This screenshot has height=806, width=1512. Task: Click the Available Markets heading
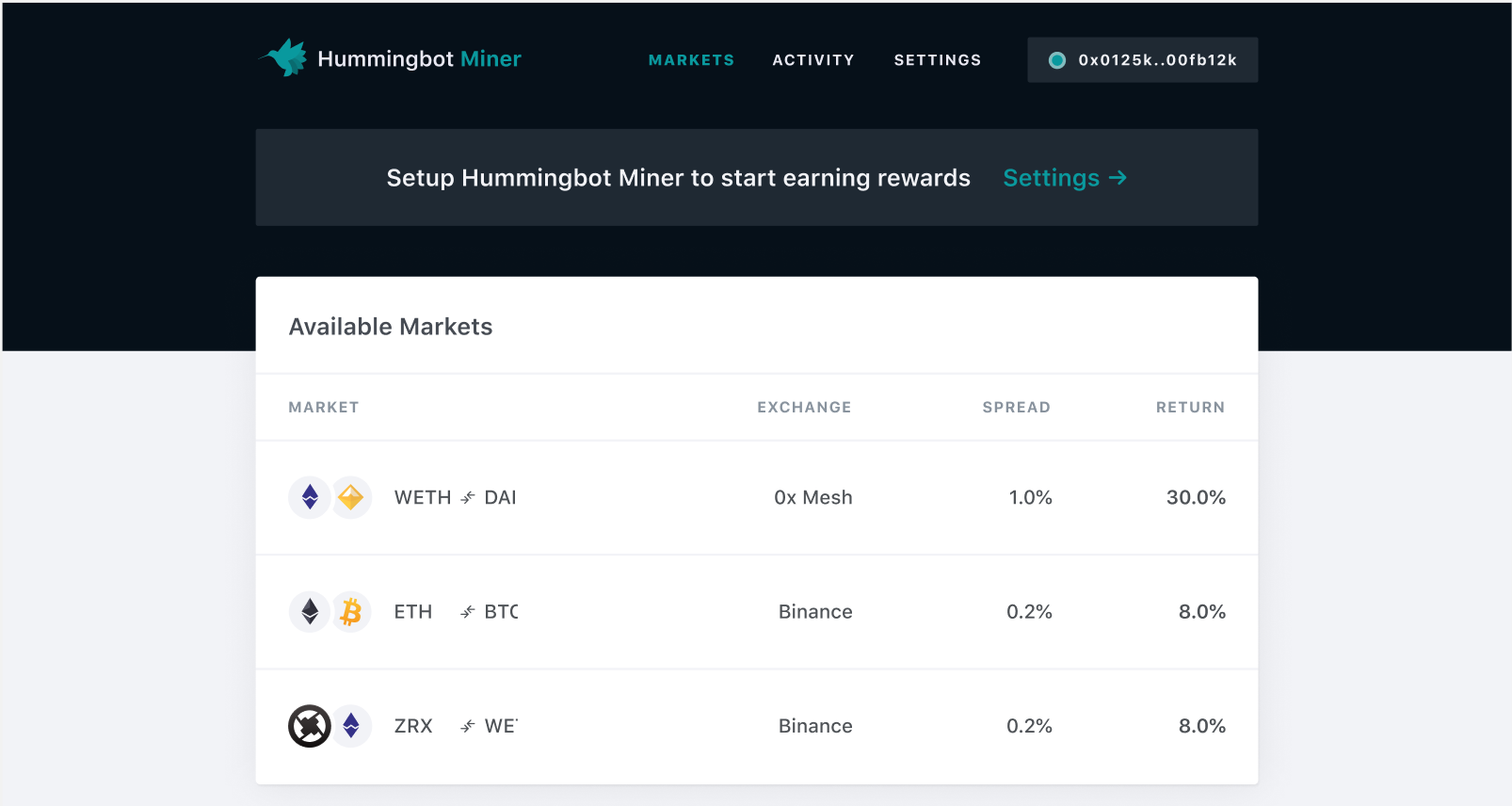[391, 327]
